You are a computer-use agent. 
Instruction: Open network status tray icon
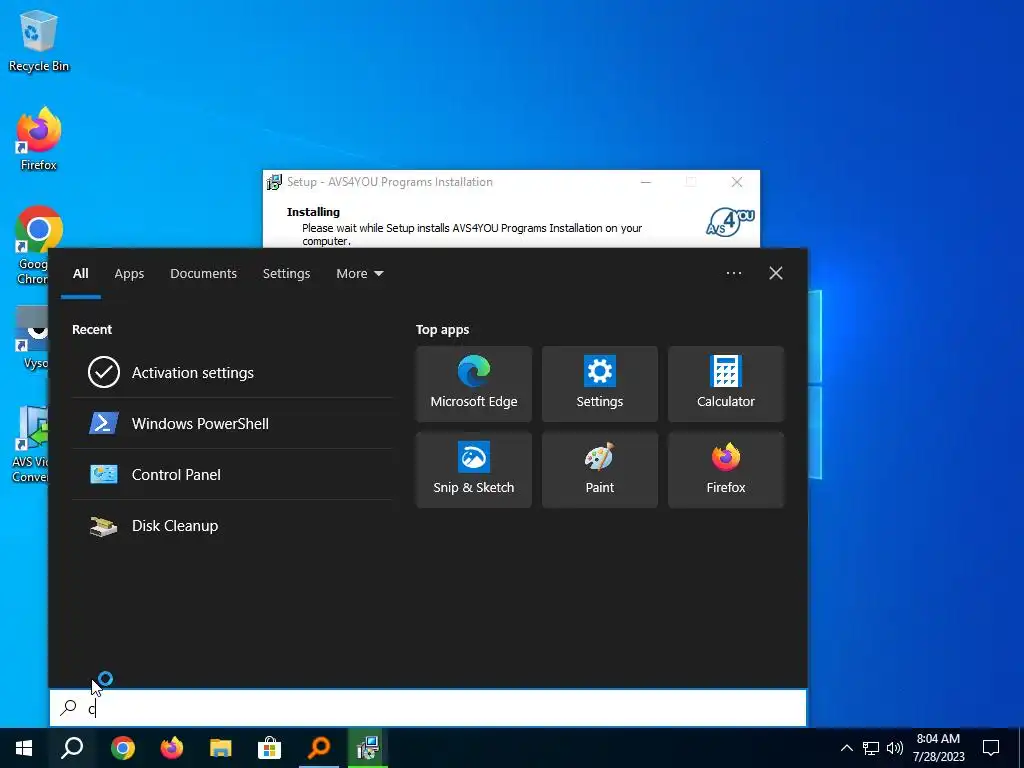coord(871,748)
